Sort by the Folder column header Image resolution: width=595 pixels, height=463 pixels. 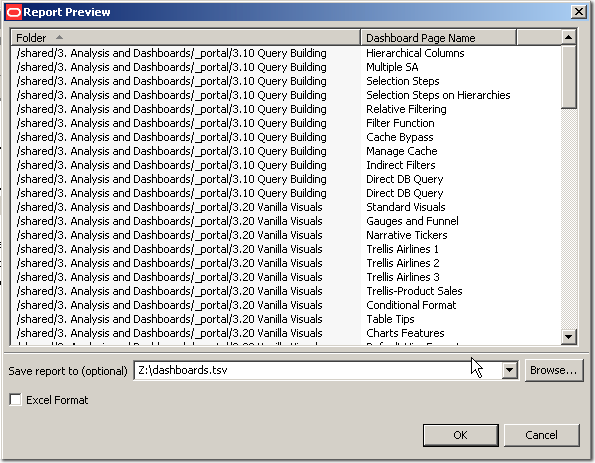pyautogui.click(x=186, y=38)
